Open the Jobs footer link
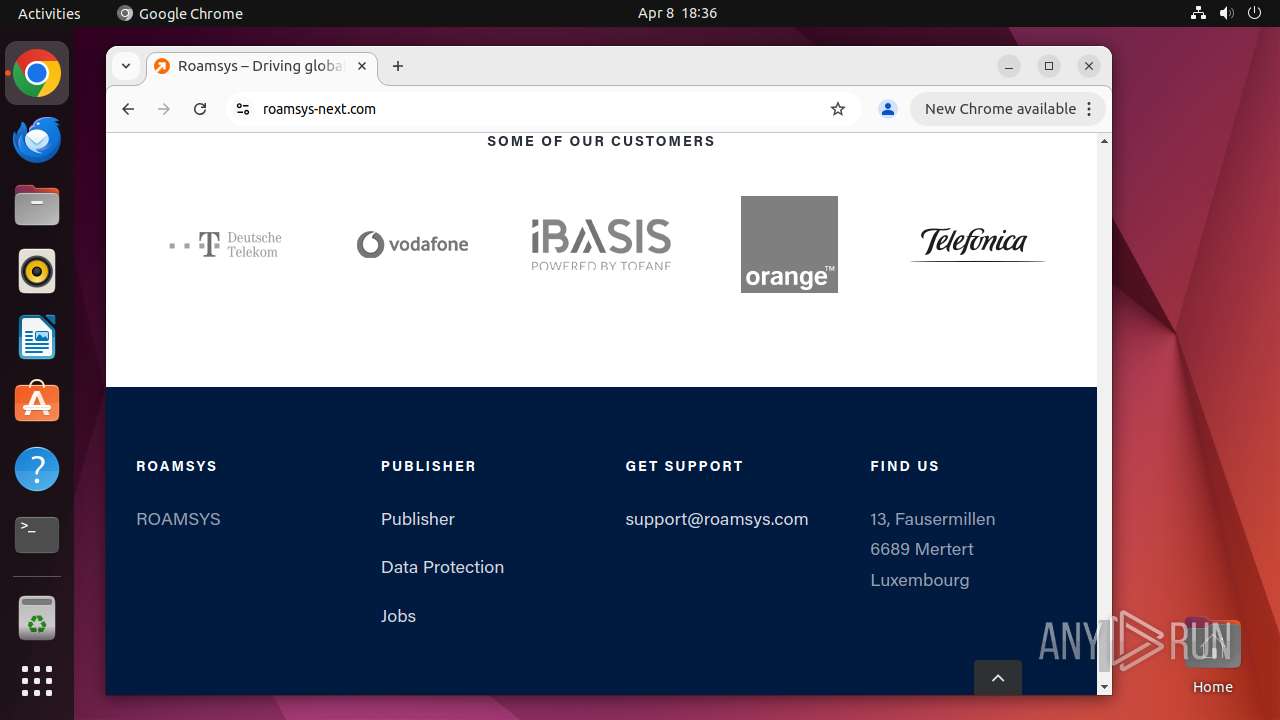Image resolution: width=1280 pixels, height=720 pixels. pos(398,616)
